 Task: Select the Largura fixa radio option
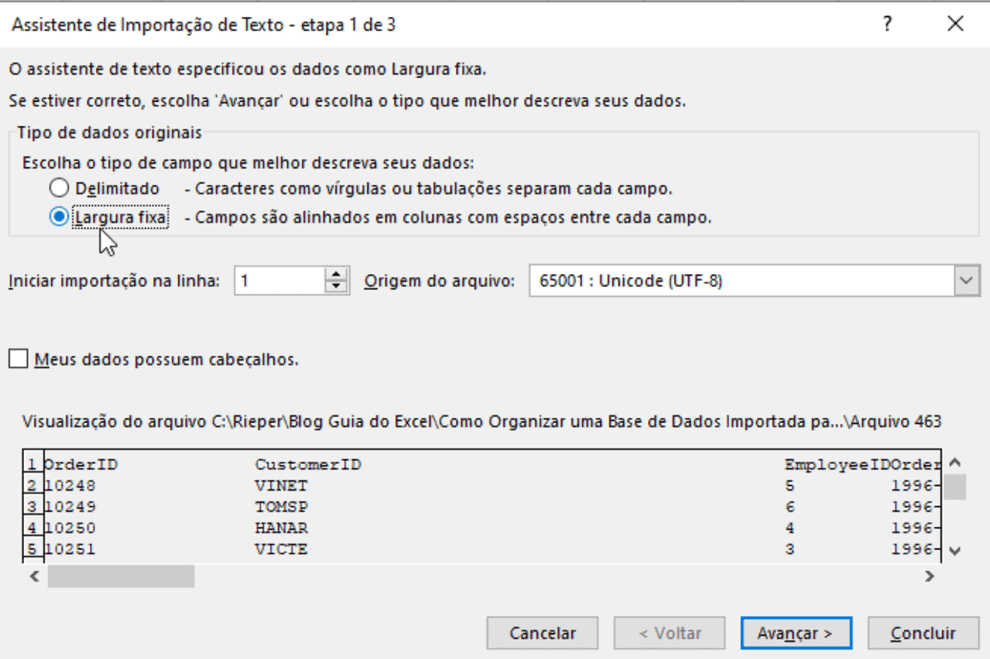(59, 216)
